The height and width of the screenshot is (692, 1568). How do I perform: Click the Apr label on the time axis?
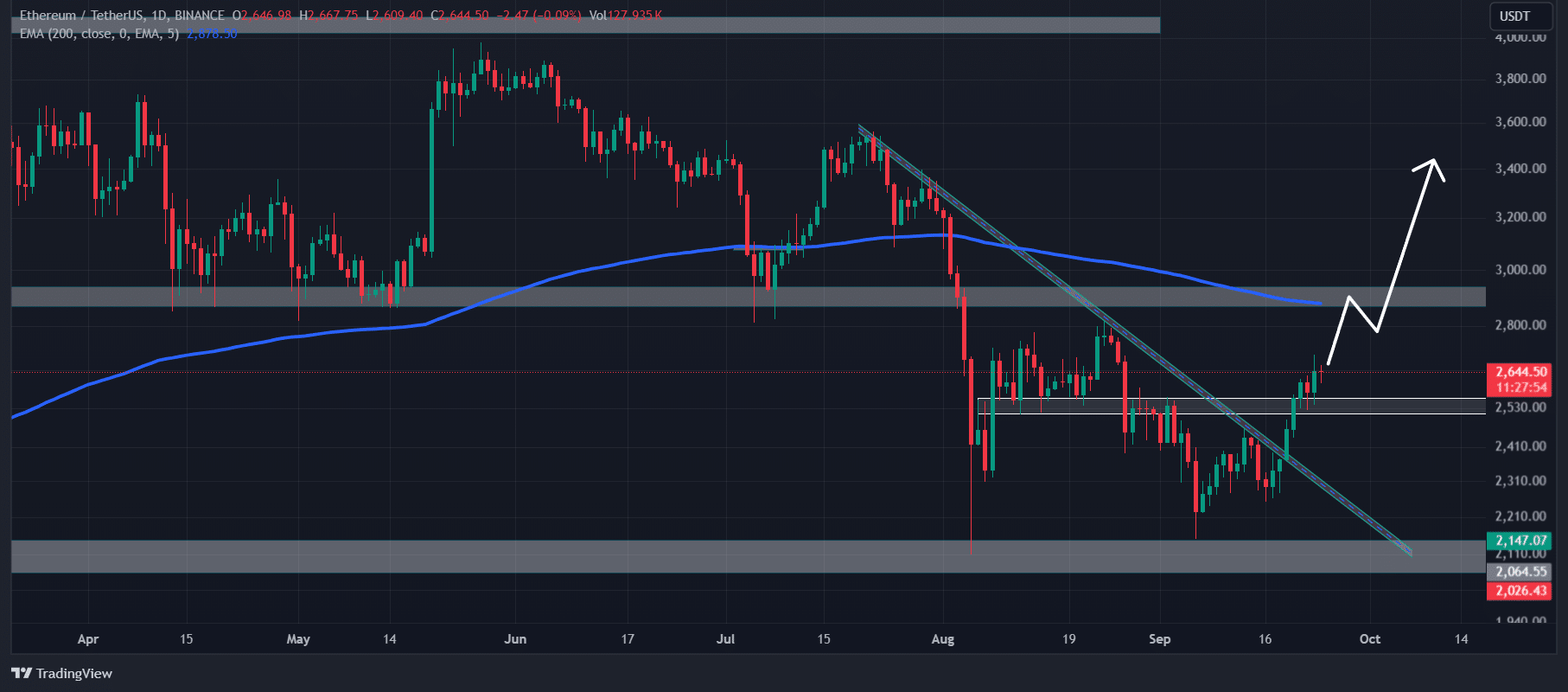pos(88,639)
